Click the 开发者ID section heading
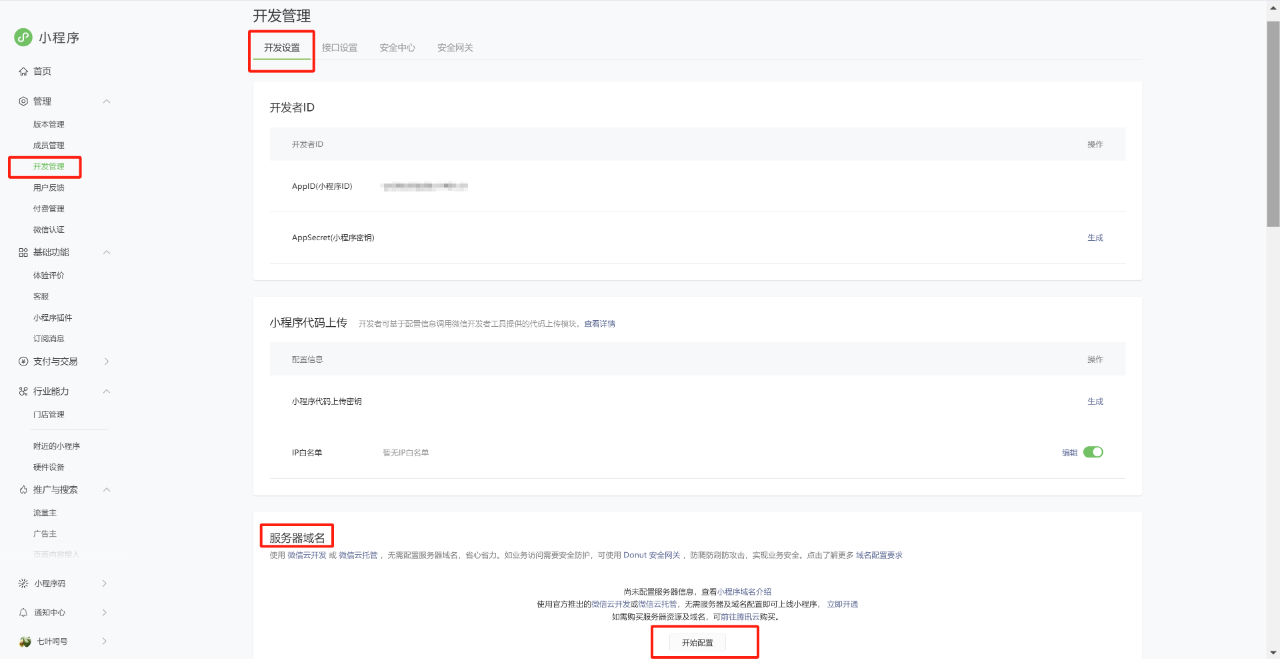 click(292, 107)
